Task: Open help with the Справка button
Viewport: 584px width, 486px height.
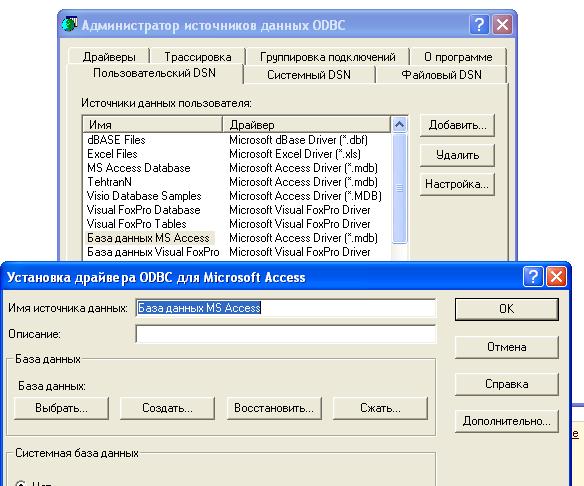Action: click(507, 384)
